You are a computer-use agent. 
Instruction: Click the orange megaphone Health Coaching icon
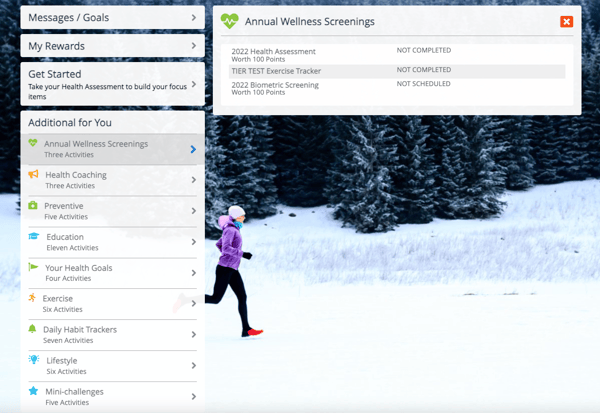(x=33, y=174)
